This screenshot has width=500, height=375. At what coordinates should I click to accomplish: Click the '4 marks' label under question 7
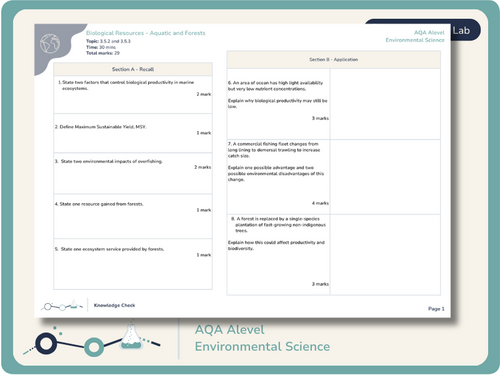pos(320,203)
